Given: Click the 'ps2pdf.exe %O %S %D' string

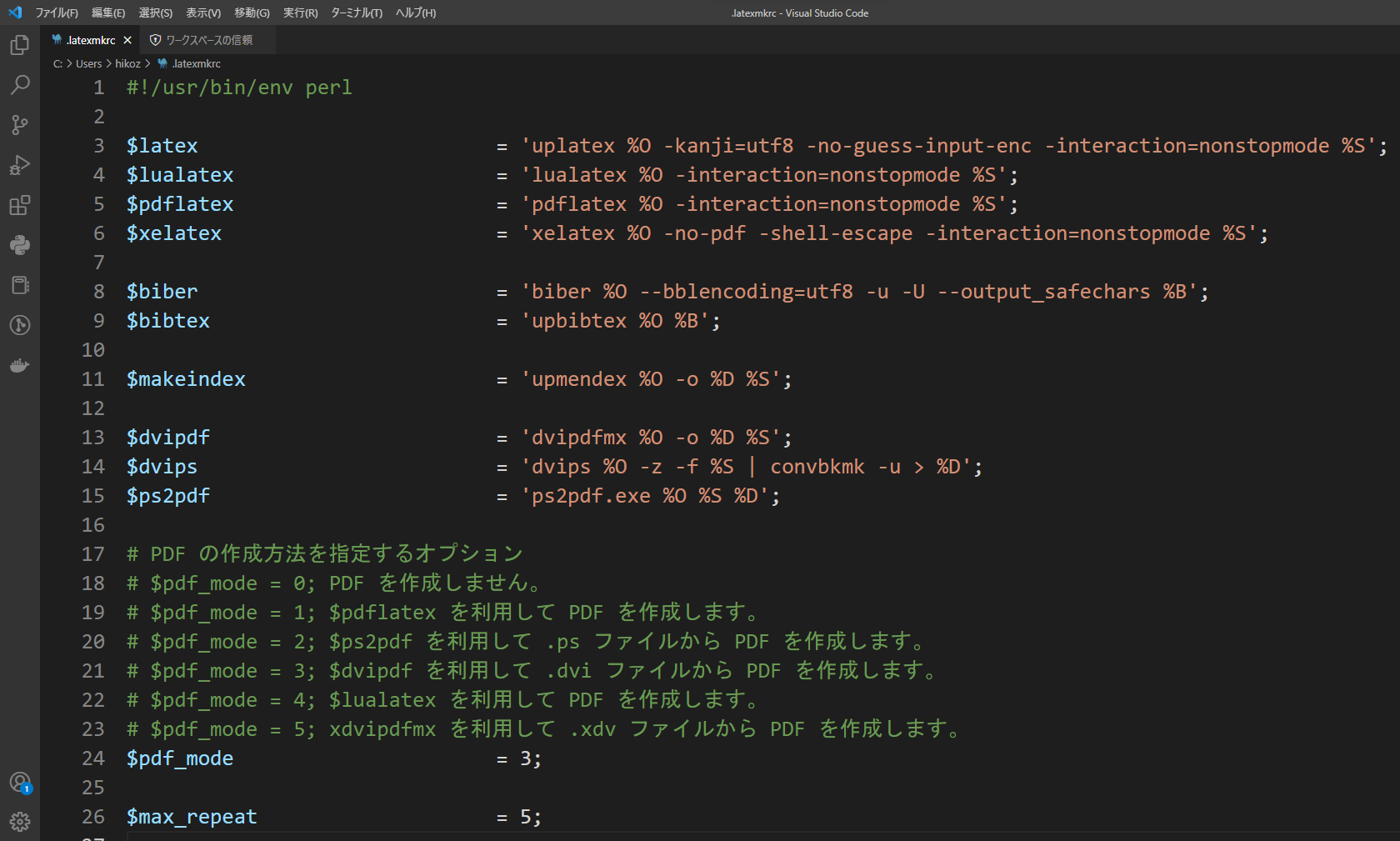Looking at the screenshot, I should pos(644,496).
